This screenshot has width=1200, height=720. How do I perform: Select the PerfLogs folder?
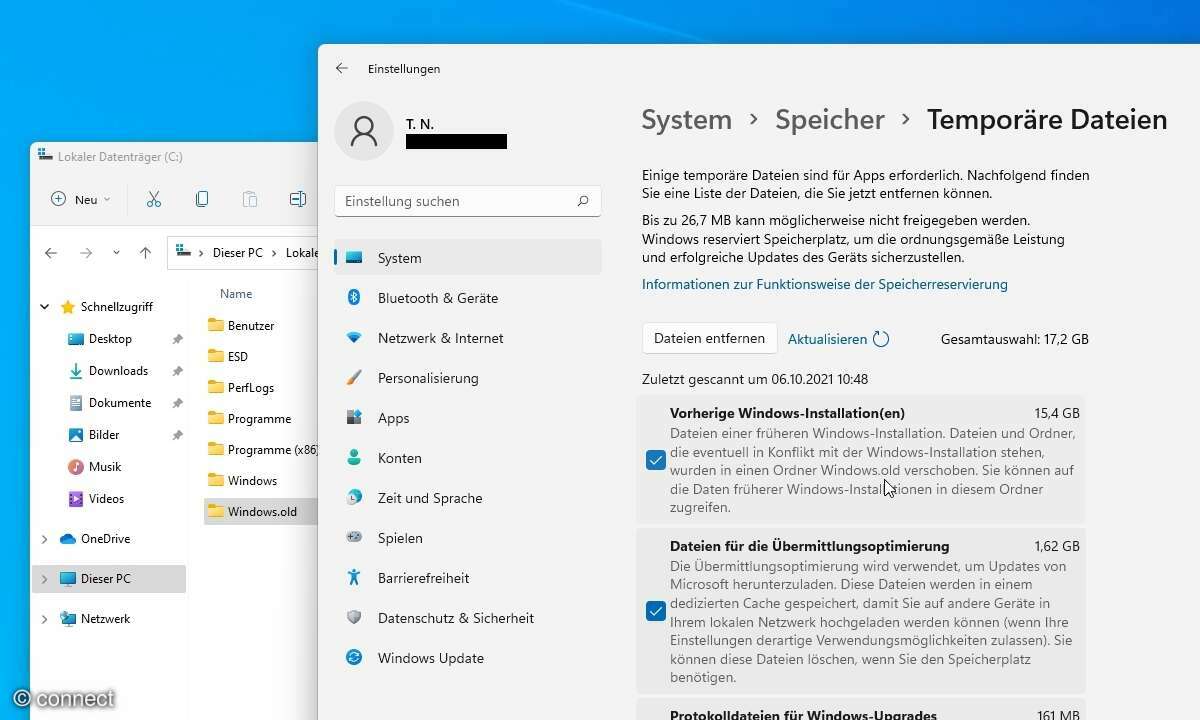click(x=251, y=387)
